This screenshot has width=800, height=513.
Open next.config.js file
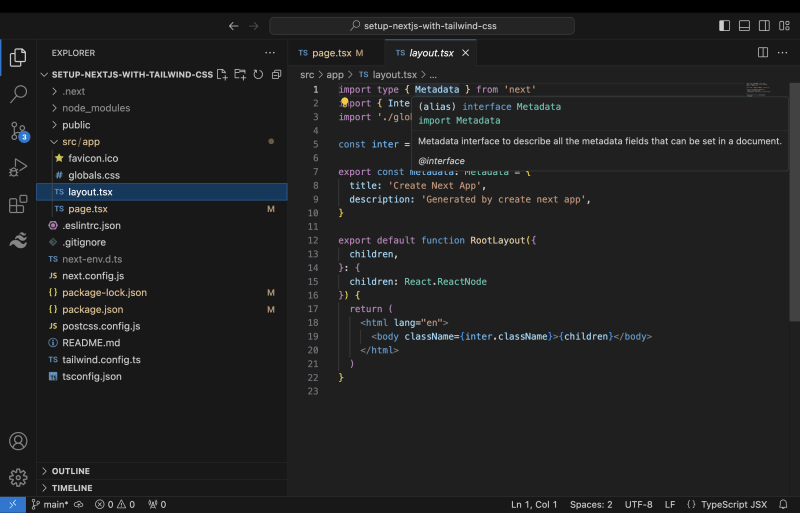pyautogui.click(x=162, y=276)
